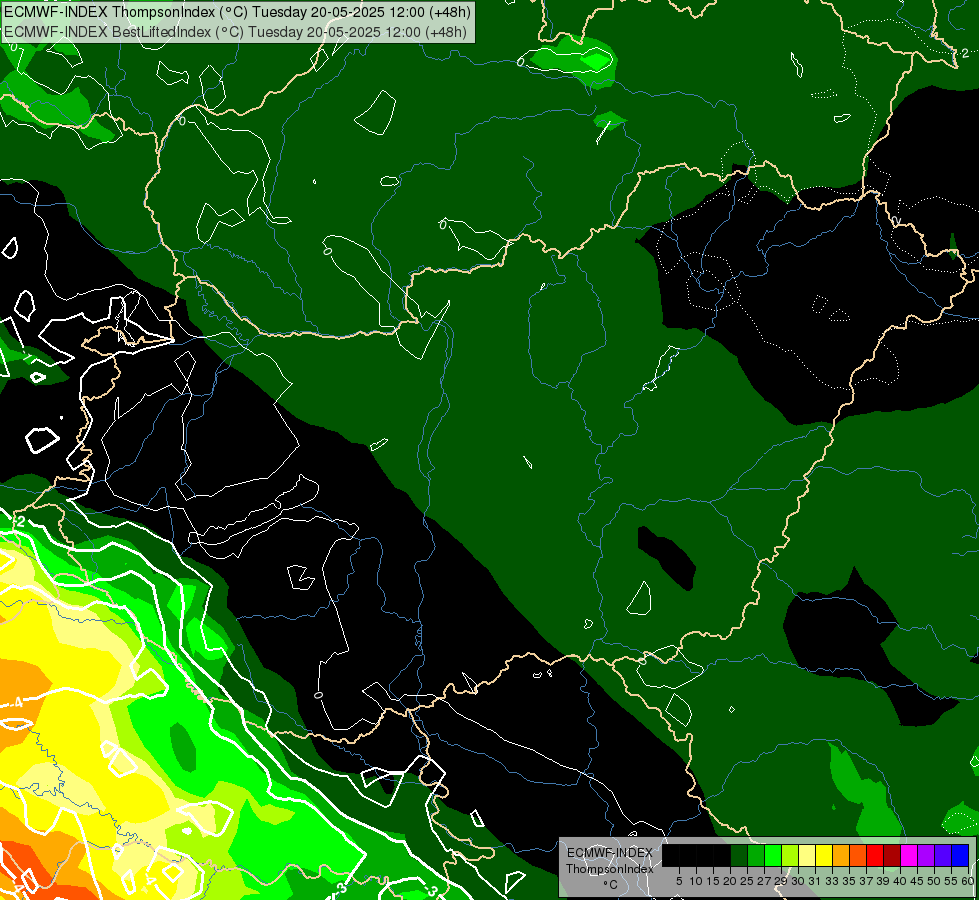Pick the dark green 20–25 legend swatch

point(739,855)
